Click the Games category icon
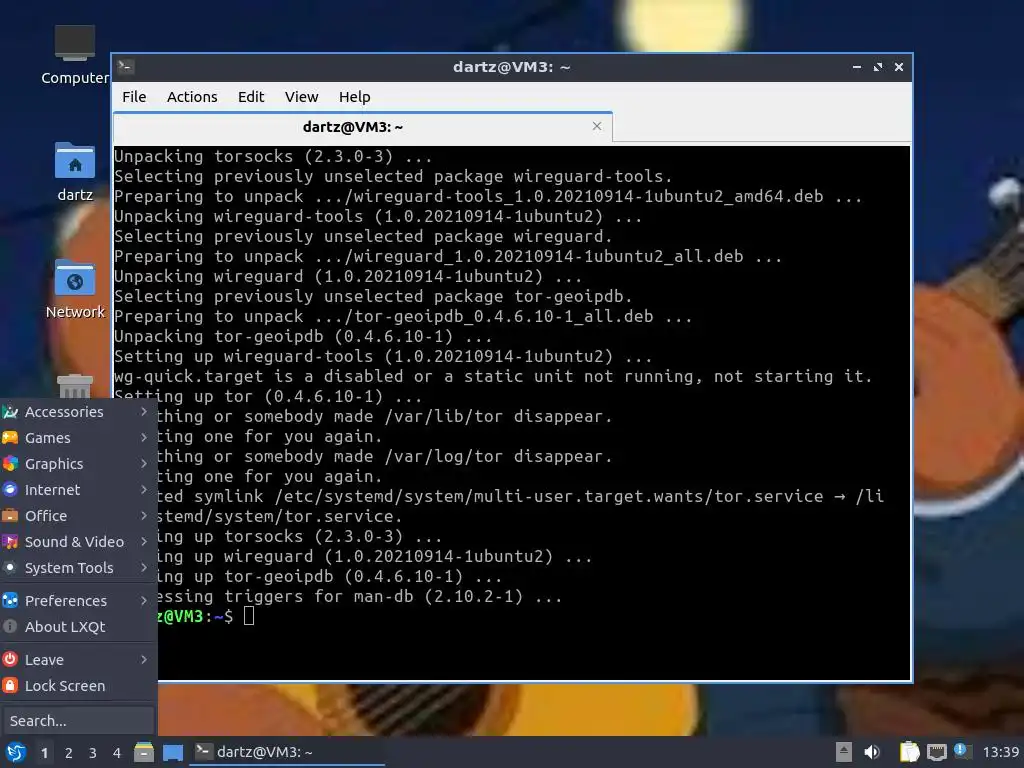The height and width of the screenshot is (768, 1024). coord(10,438)
